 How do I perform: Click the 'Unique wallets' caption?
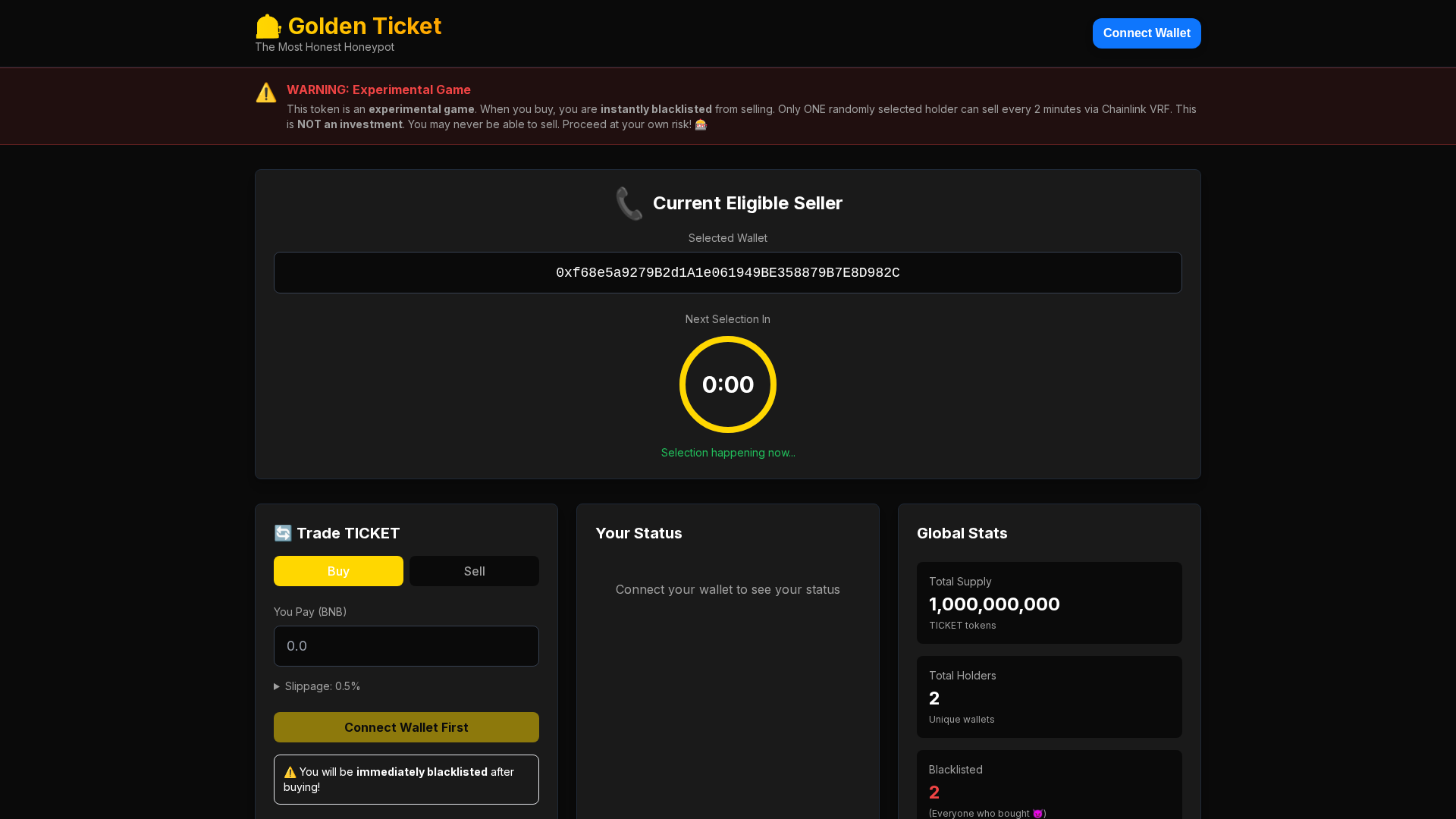point(962,720)
